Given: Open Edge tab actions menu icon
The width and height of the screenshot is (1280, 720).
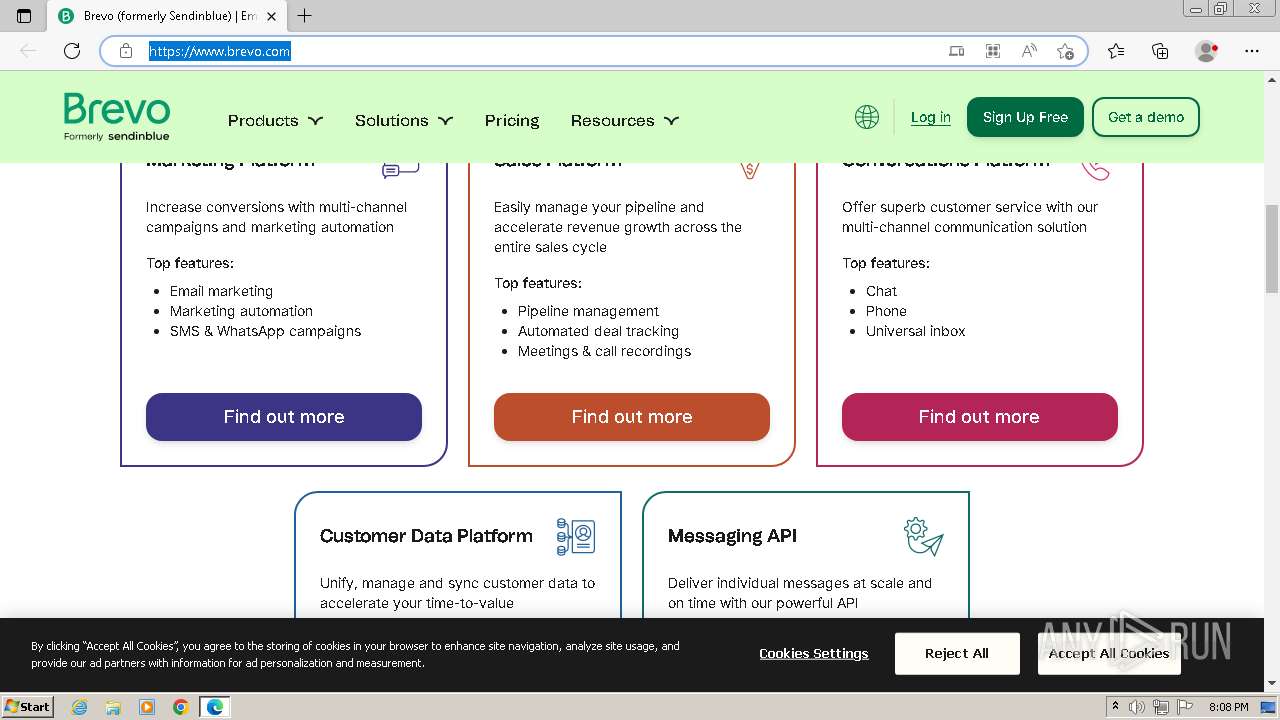Looking at the screenshot, I should (25, 16).
